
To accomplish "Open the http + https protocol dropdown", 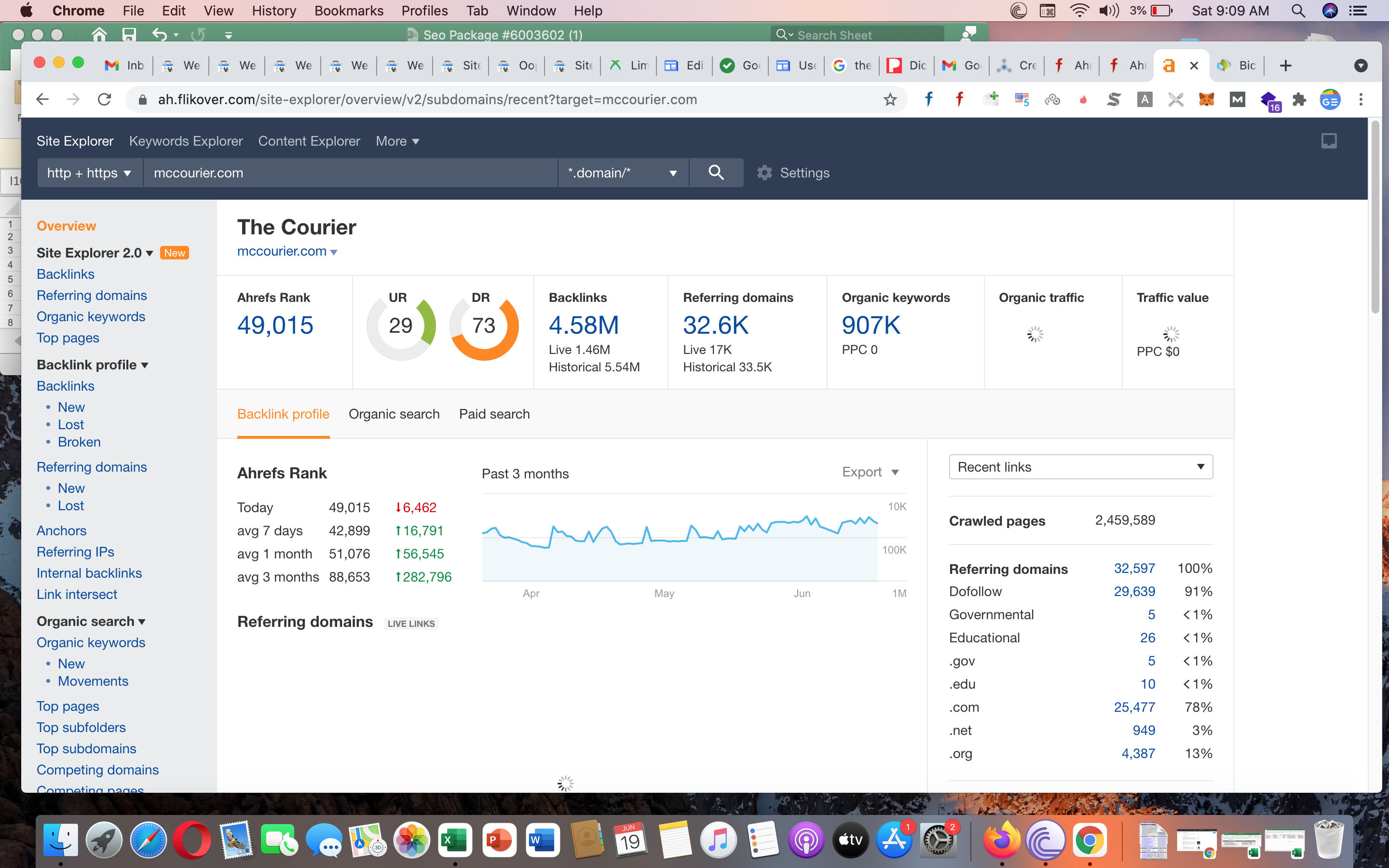I will (90, 173).
